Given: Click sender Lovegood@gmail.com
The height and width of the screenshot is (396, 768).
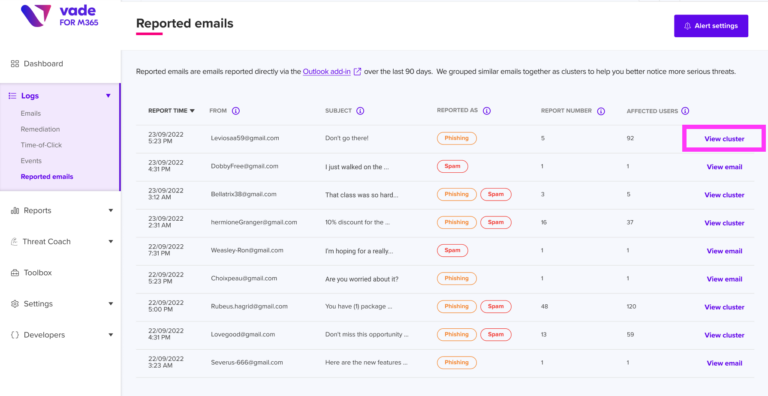Looking at the screenshot, I should [x=242, y=334].
